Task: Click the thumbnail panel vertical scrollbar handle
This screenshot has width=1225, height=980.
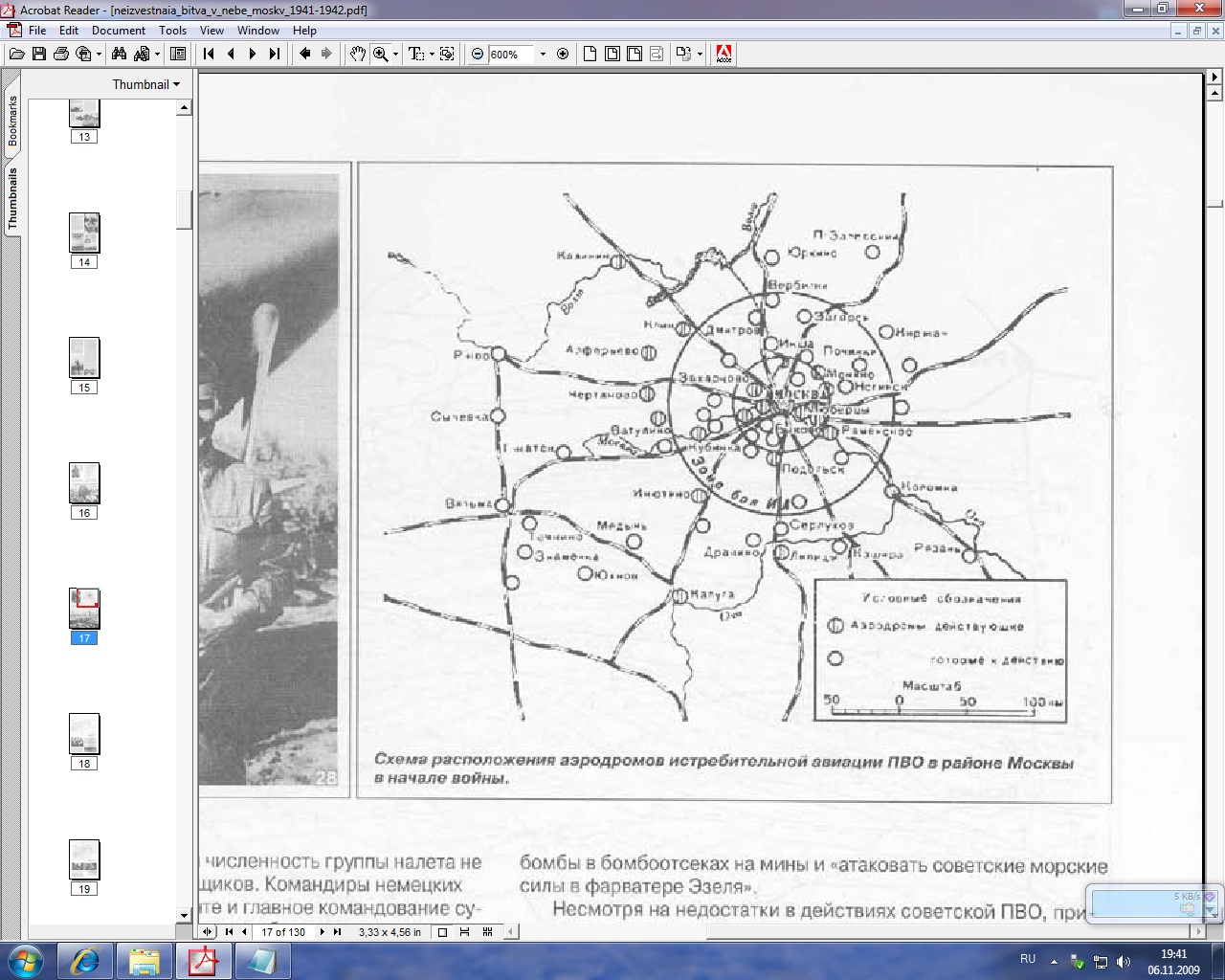Action: [x=184, y=211]
